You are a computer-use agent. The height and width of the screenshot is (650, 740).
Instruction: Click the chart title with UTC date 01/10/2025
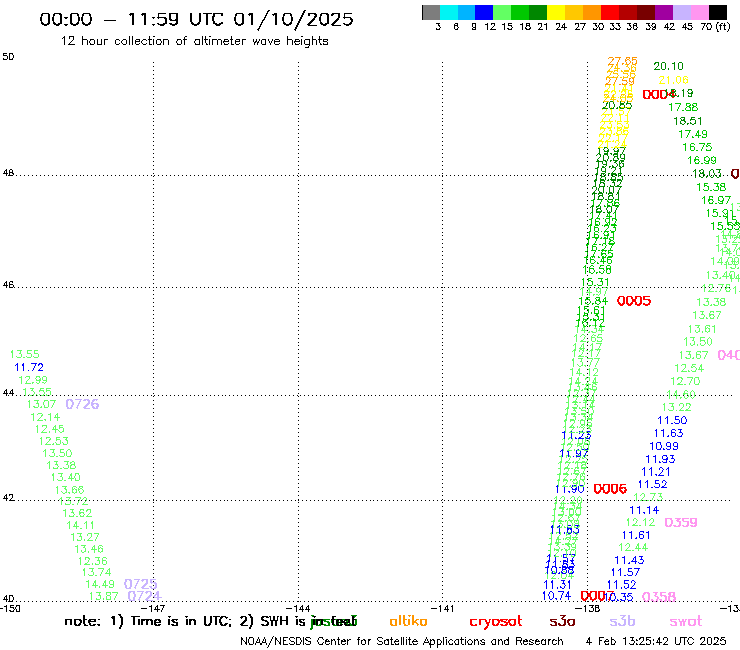click(x=196, y=19)
